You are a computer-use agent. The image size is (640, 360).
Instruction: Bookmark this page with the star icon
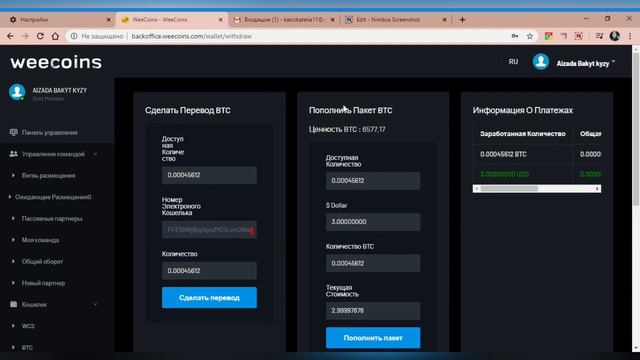click(x=530, y=36)
